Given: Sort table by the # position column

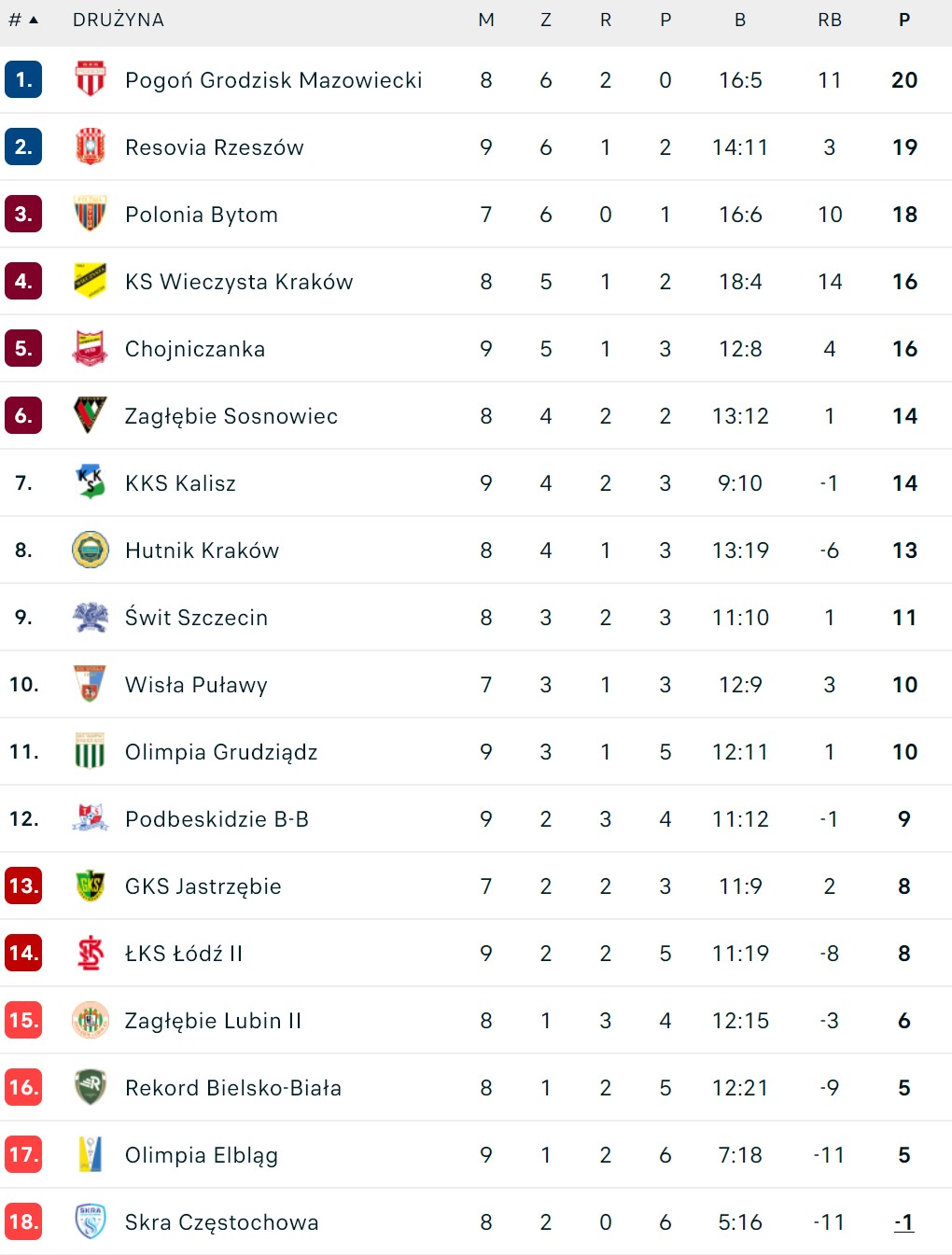Looking at the screenshot, I should click(23, 20).
